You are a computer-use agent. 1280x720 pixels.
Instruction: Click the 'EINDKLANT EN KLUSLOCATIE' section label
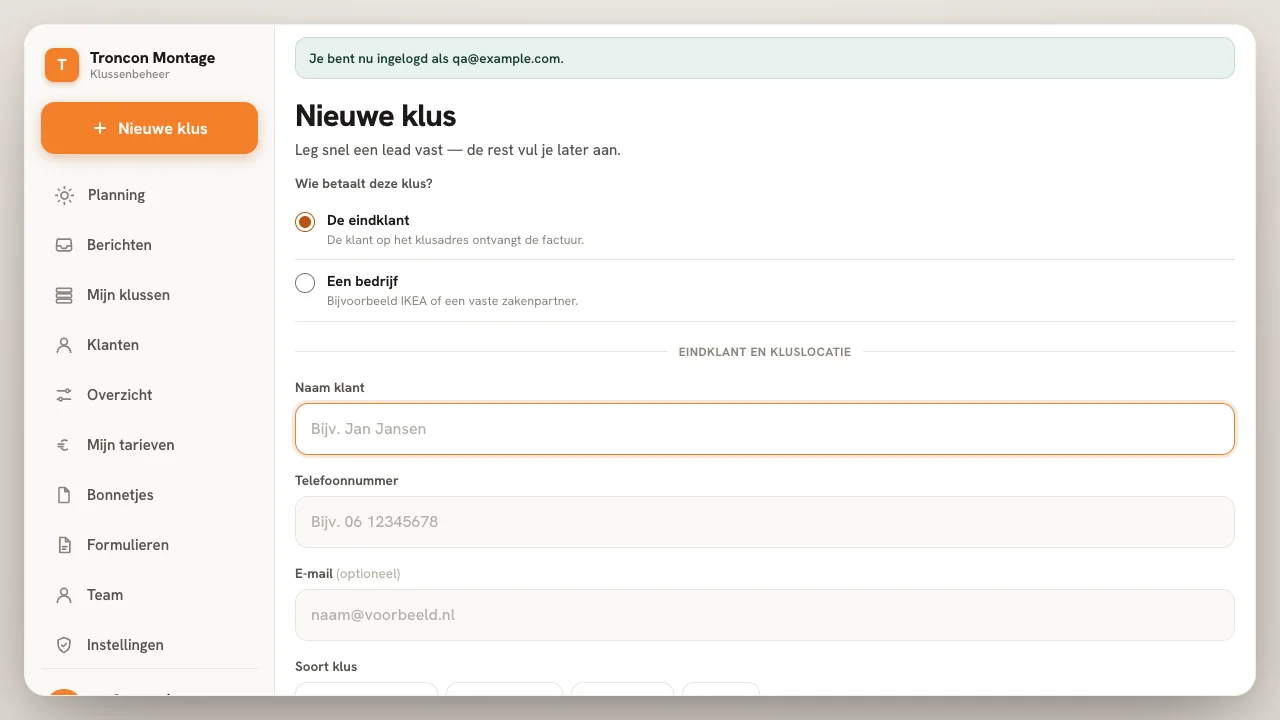[x=765, y=352]
